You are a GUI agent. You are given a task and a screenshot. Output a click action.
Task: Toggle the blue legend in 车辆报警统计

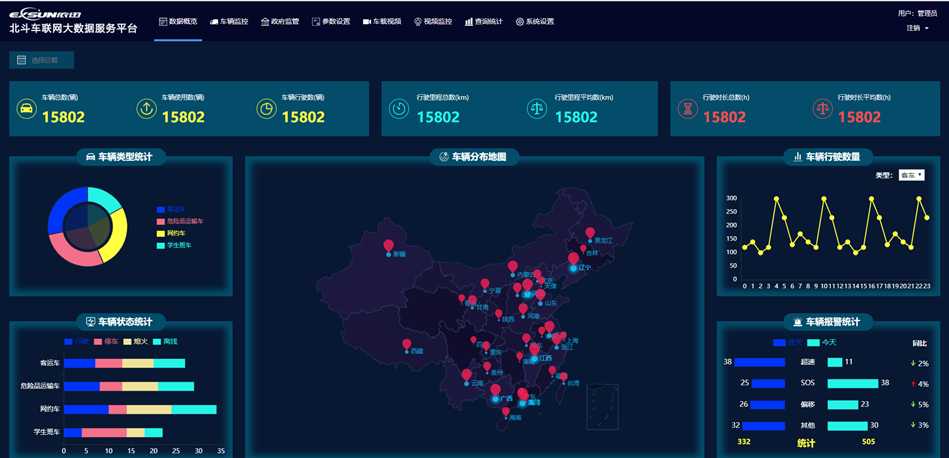787,343
